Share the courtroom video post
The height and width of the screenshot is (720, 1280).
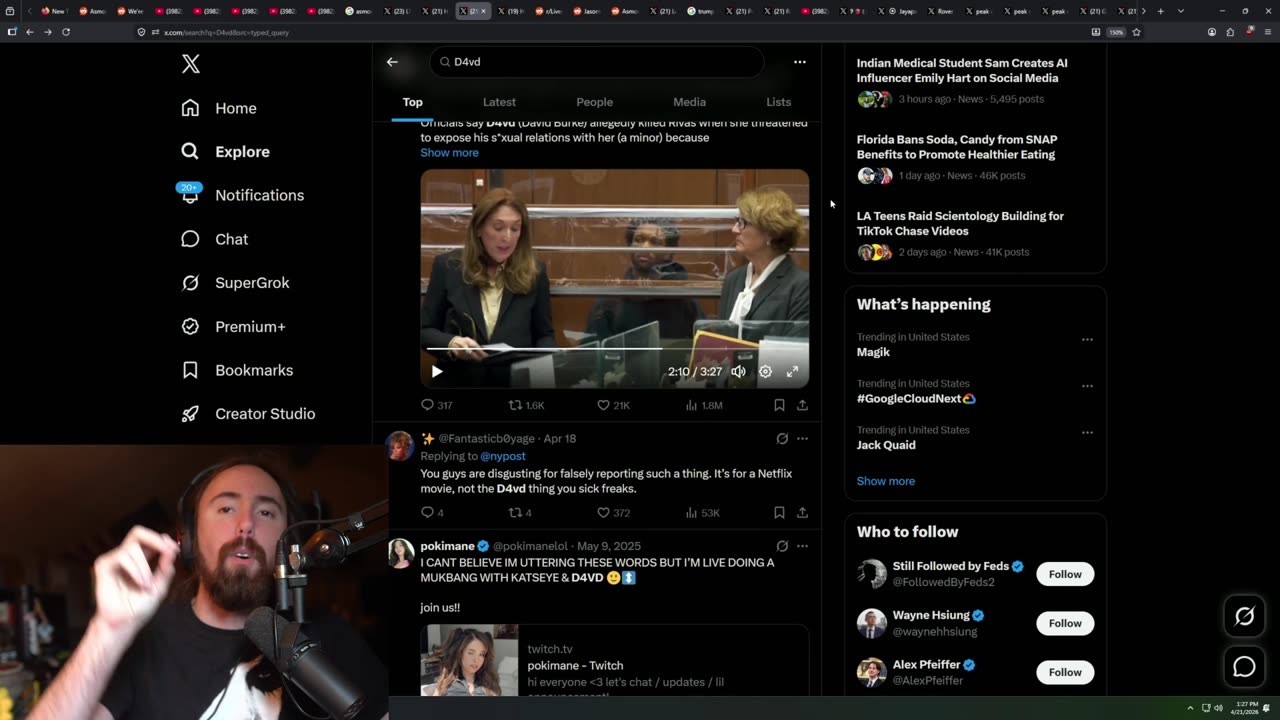pos(802,405)
